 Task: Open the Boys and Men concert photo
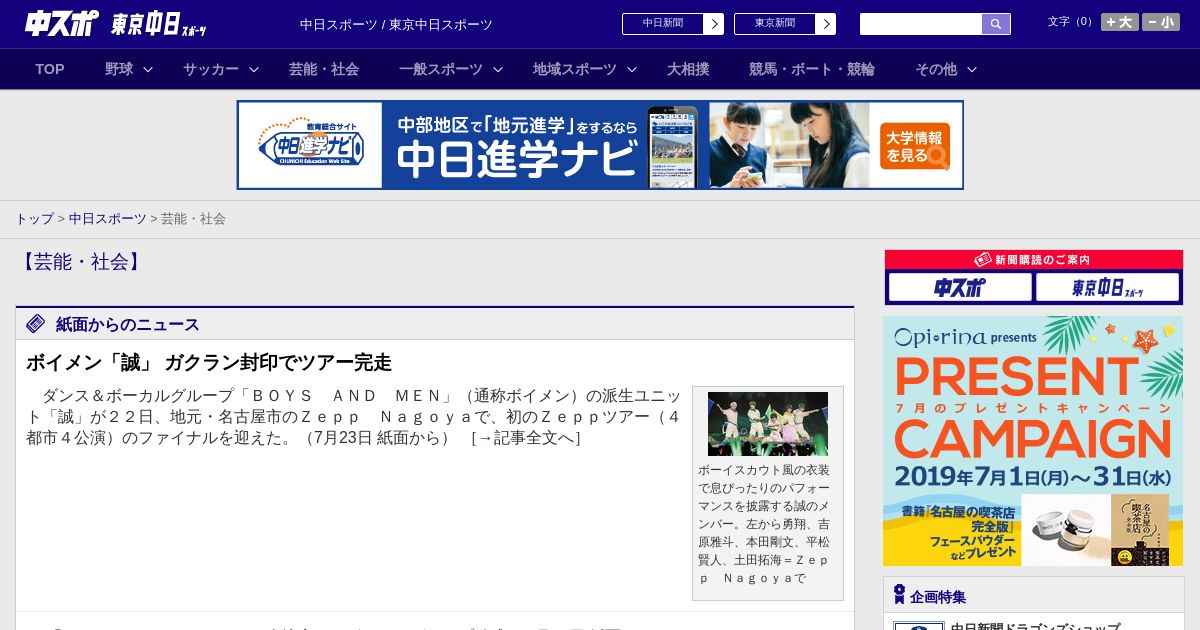pyautogui.click(x=768, y=424)
